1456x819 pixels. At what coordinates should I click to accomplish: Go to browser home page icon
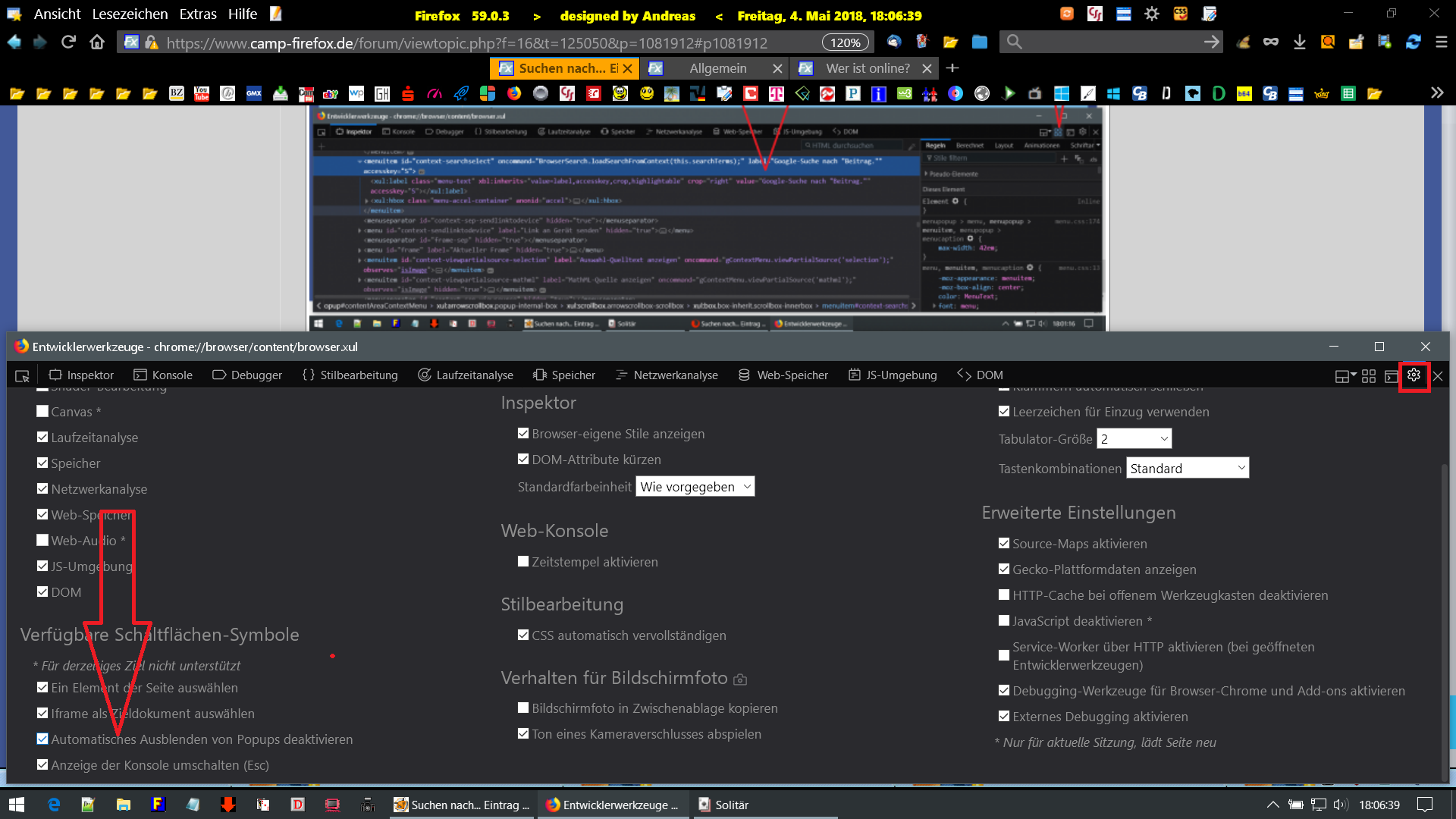coord(96,42)
